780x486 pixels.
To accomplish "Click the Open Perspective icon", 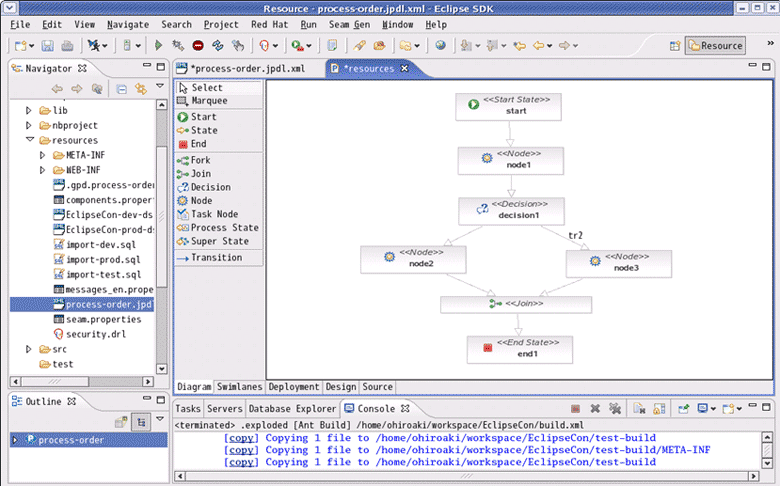I will pyautogui.click(x=675, y=46).
